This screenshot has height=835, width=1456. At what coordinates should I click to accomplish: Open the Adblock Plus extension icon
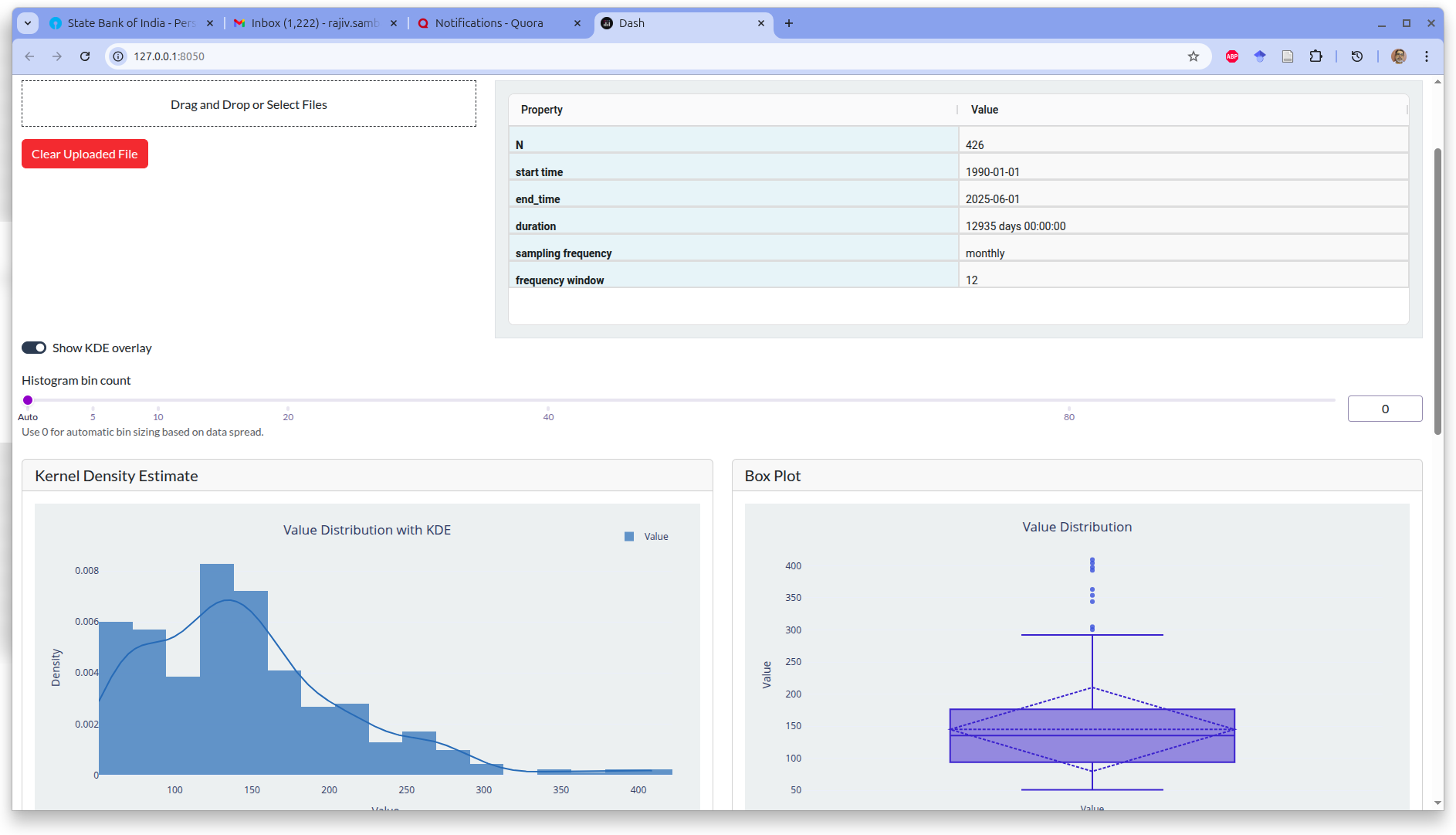point(1232,56)
